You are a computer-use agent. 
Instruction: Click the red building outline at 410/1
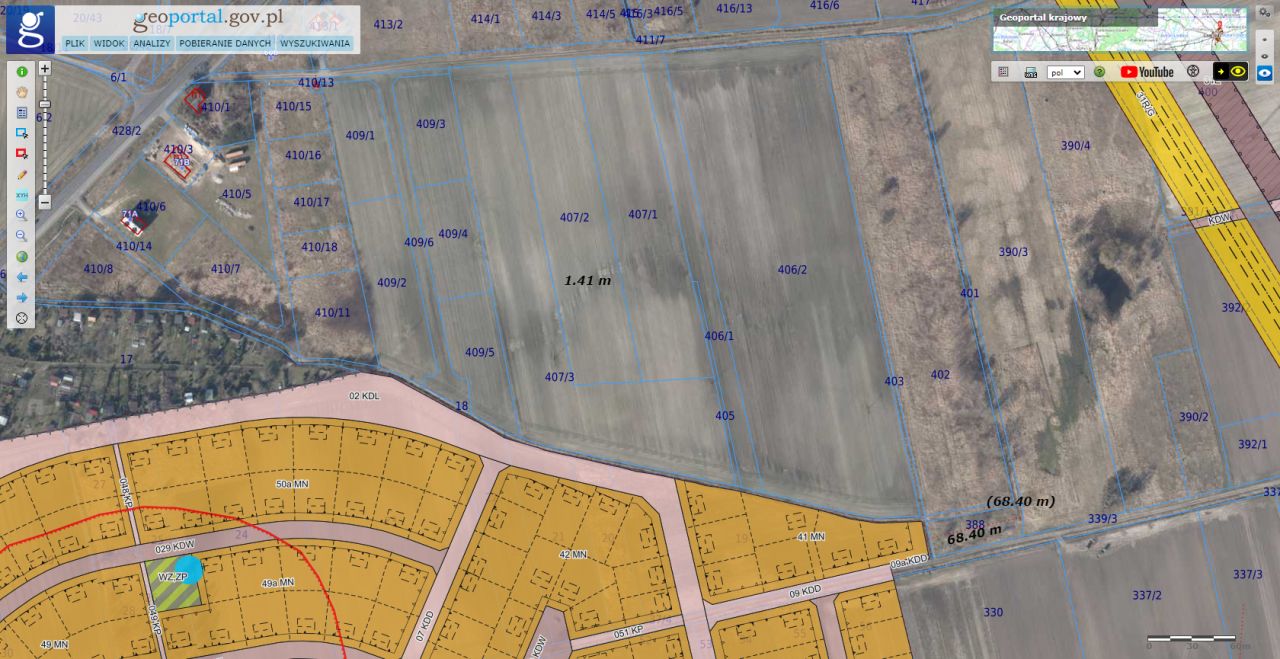tap(195, 100)
